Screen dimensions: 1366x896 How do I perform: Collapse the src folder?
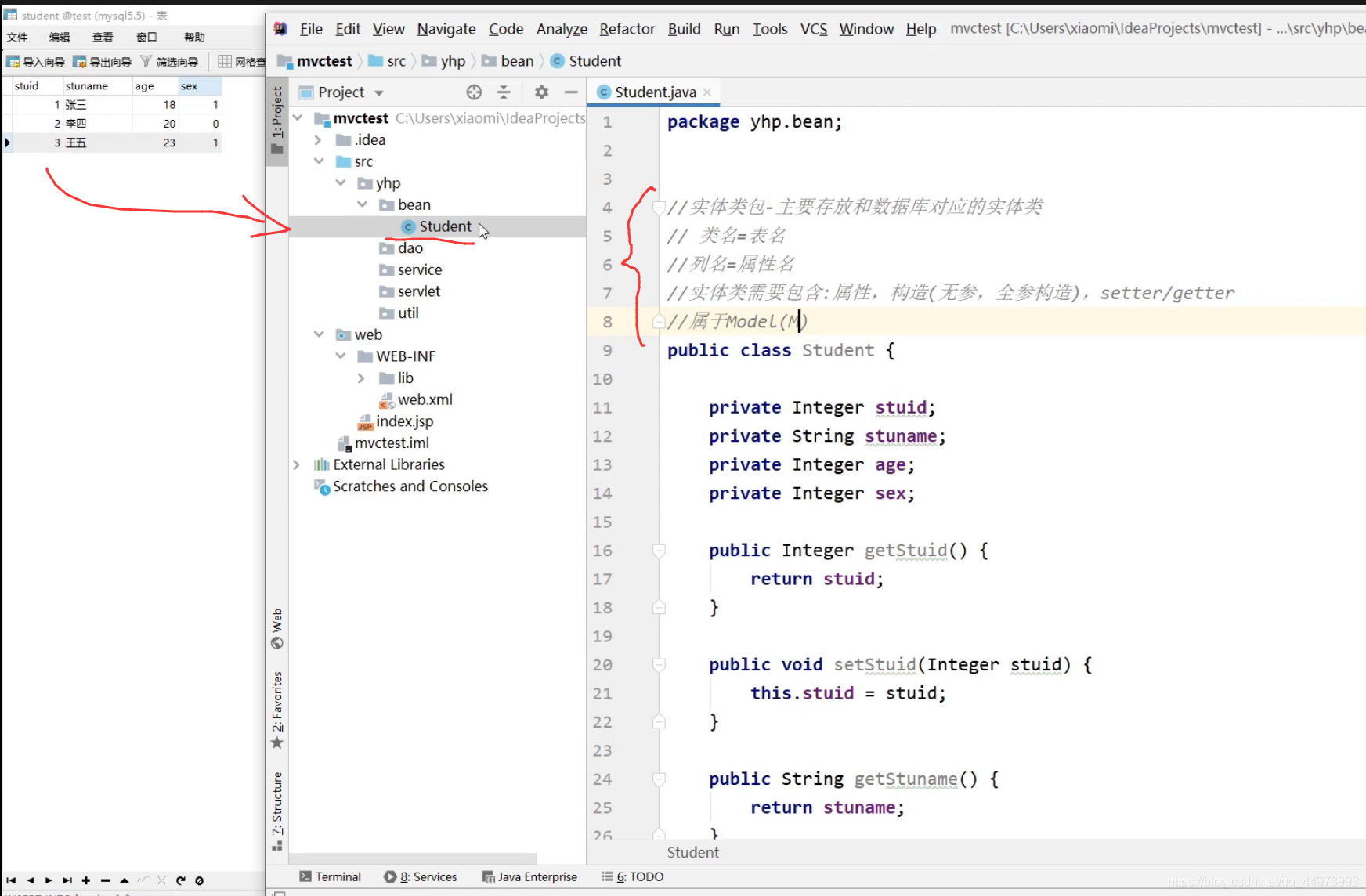[x=319, y=161]
